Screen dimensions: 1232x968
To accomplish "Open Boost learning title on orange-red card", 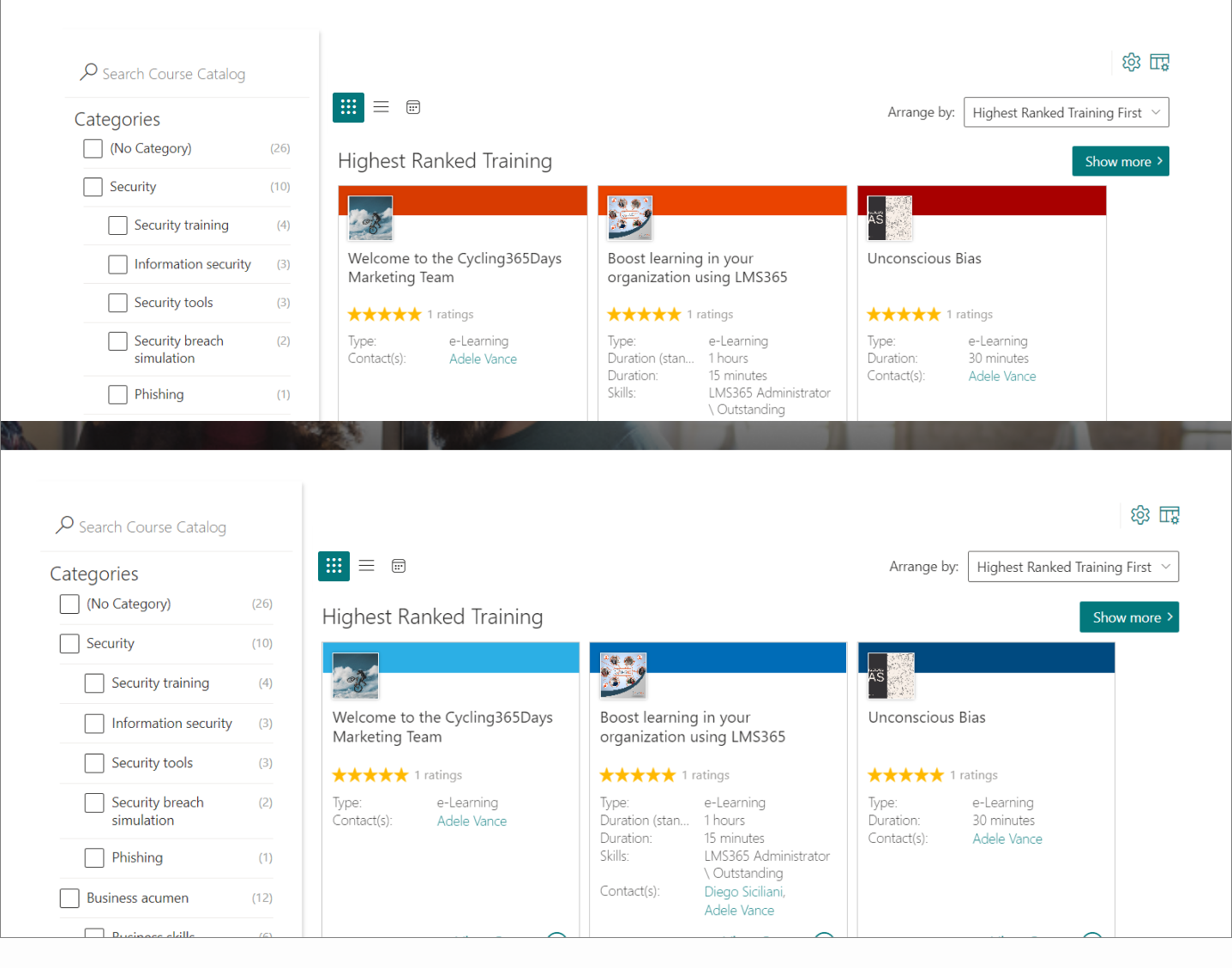I will pos(697,268).
